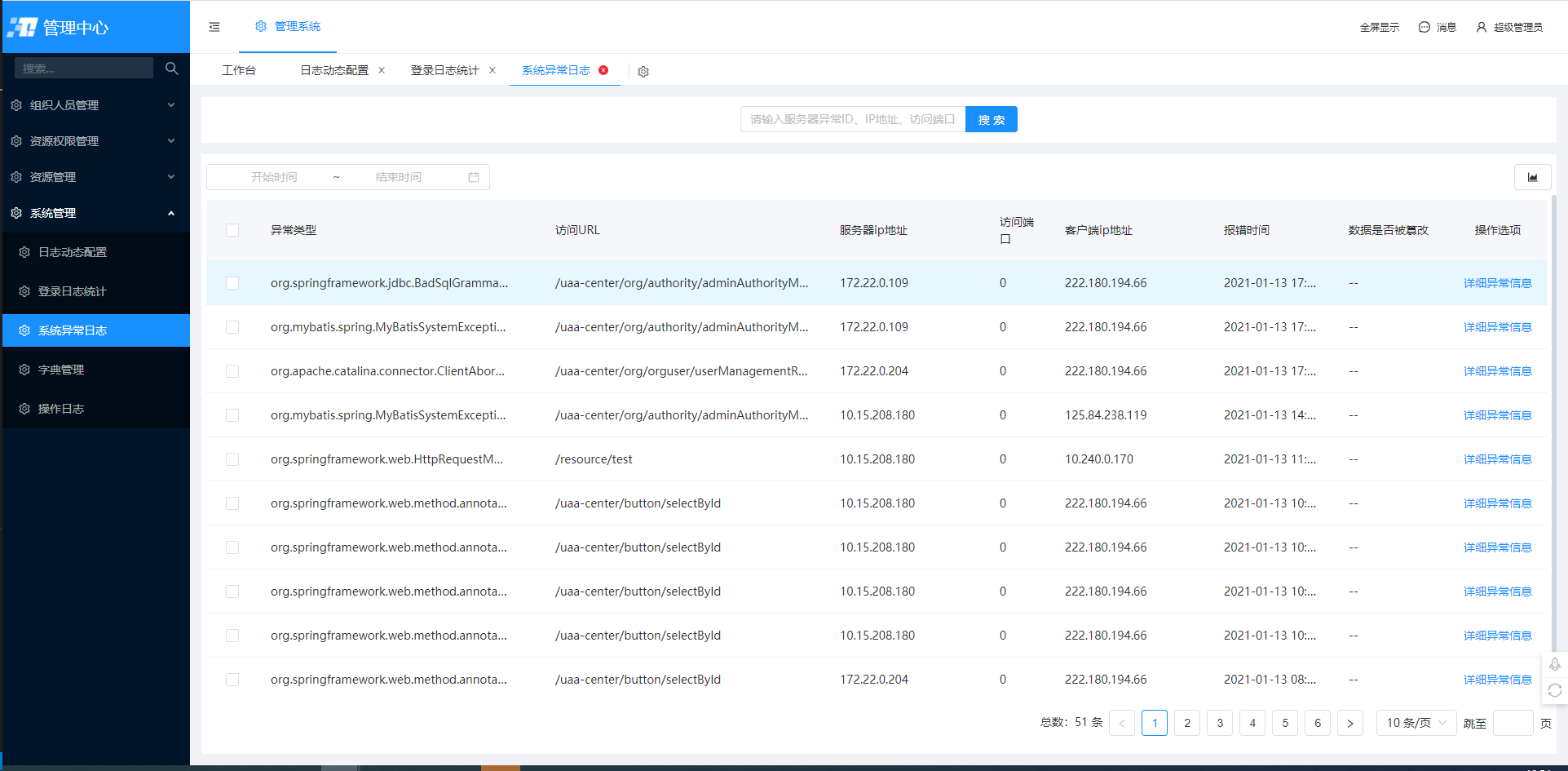The image size is (1568, 771).
Task: Toggle the select-all header checkbox
Action: click(x=232, y=230)
